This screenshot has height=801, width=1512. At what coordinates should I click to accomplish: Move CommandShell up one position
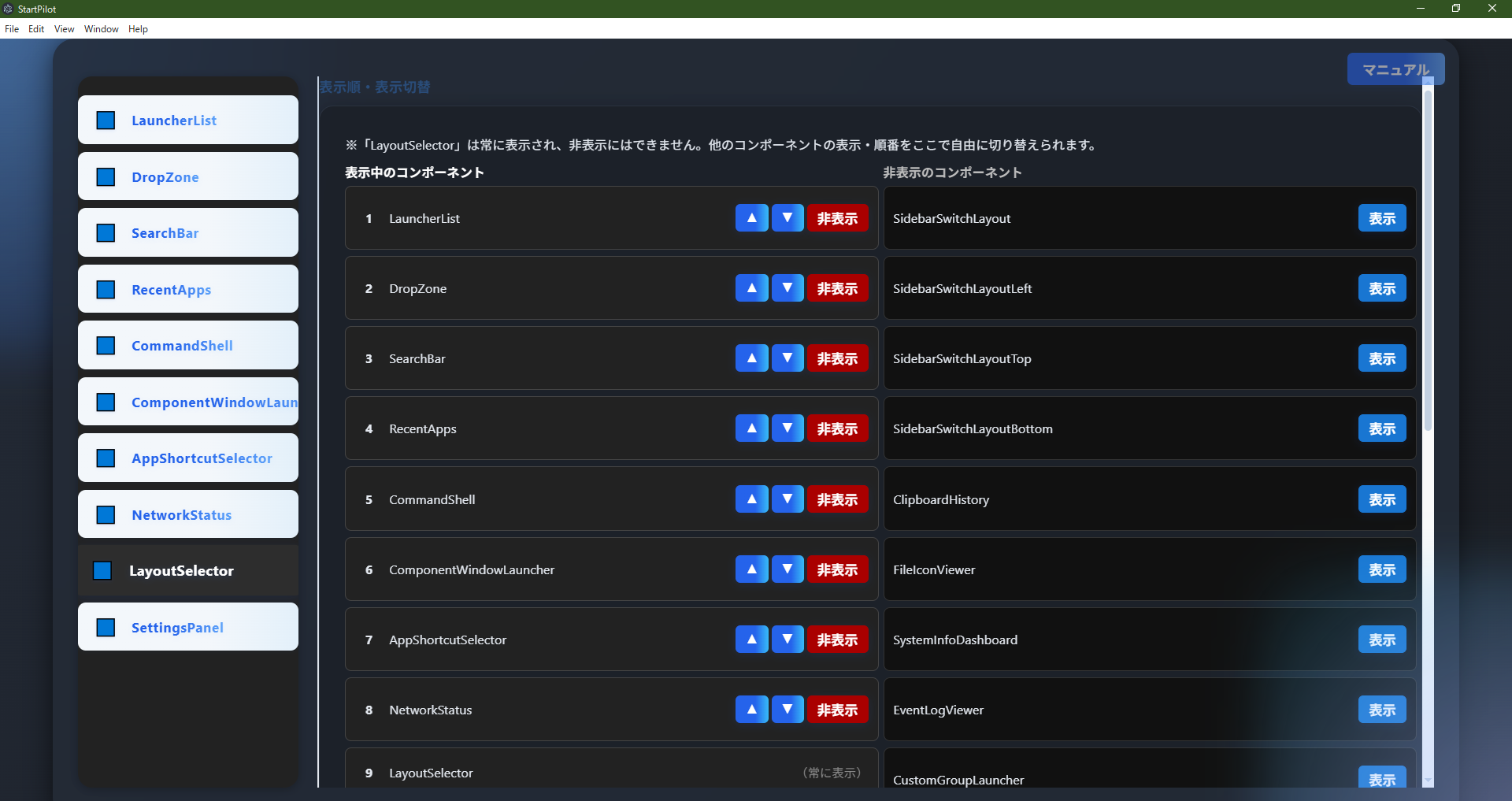[x=751, y=499]
